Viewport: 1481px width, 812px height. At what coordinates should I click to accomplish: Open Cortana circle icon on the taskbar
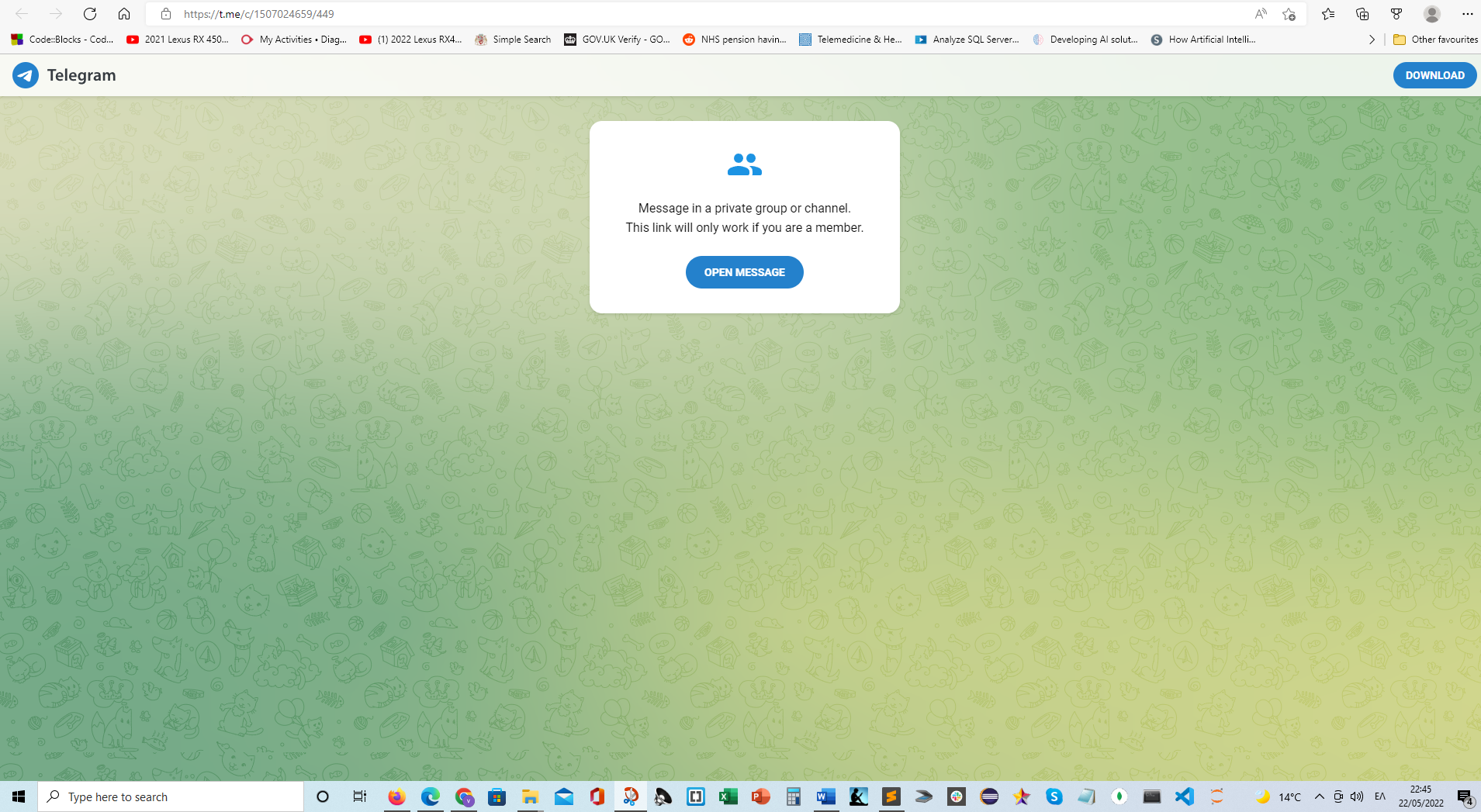(x=323, y=796)
